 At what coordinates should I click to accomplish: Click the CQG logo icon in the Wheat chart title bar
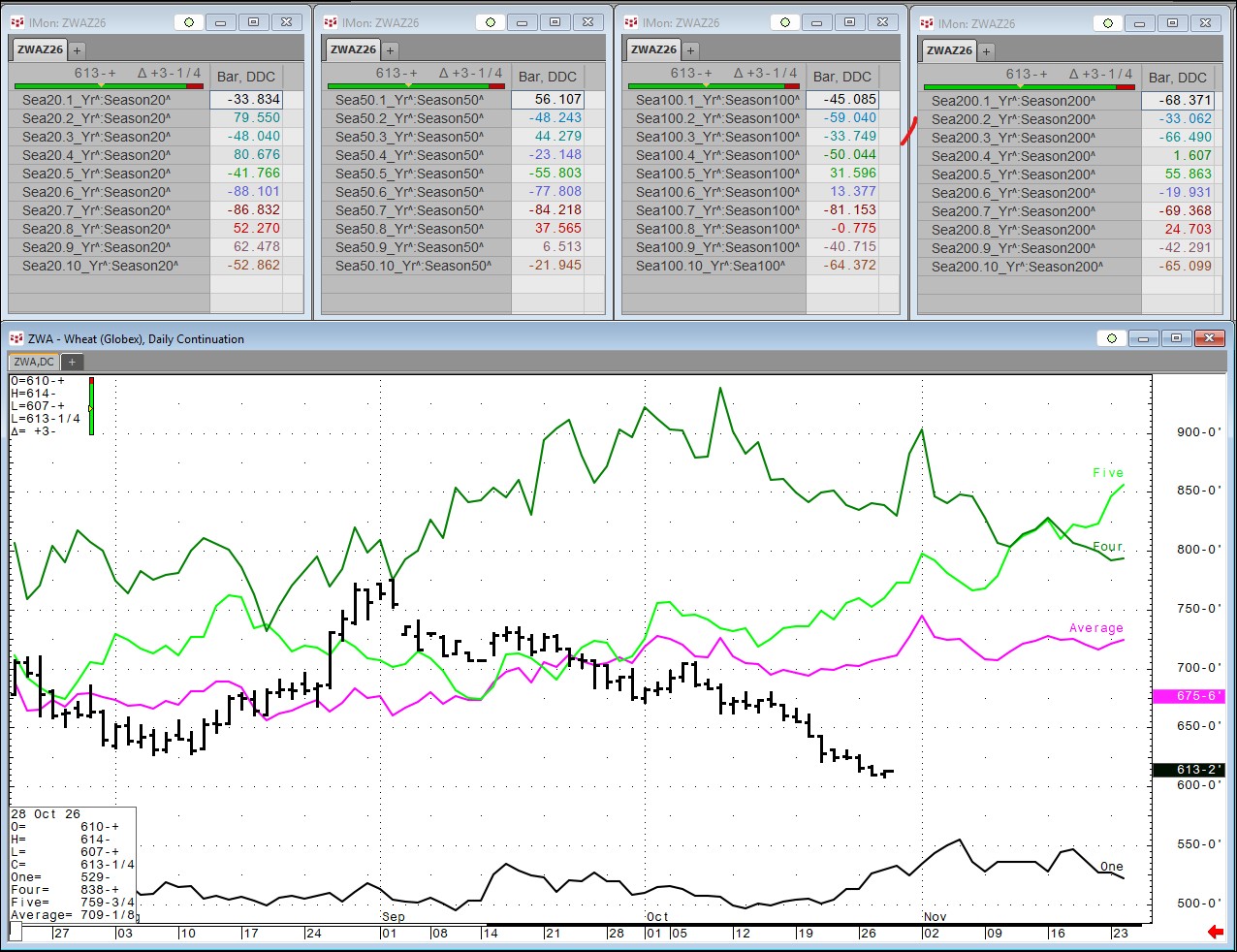click(16, 338)
